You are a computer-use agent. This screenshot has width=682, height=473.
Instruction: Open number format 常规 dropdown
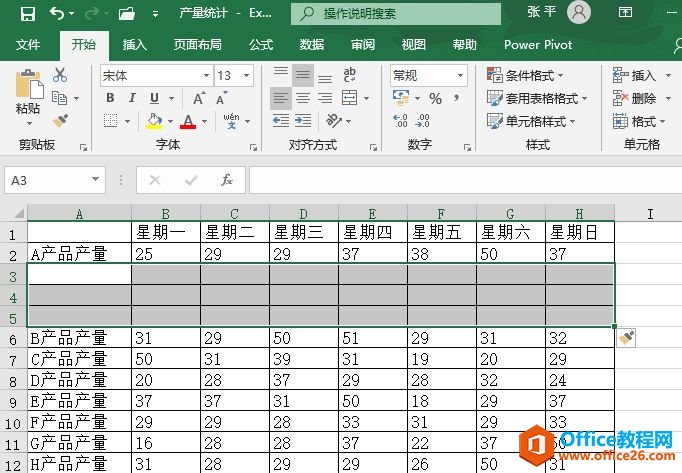click(460, 76)
